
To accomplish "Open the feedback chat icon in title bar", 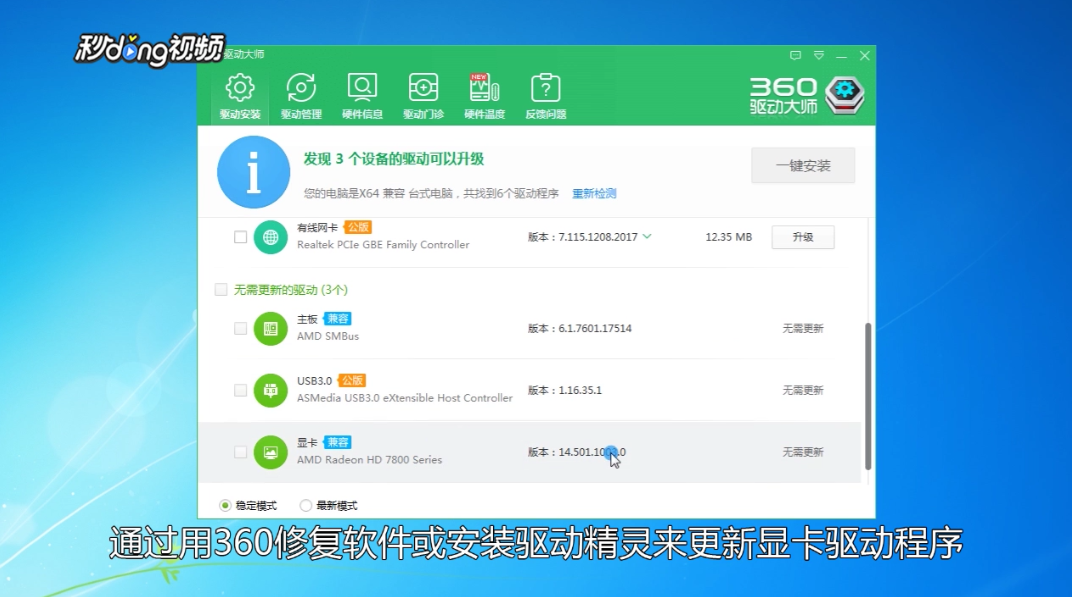I will pyautogui.click(x=795, y=55).
